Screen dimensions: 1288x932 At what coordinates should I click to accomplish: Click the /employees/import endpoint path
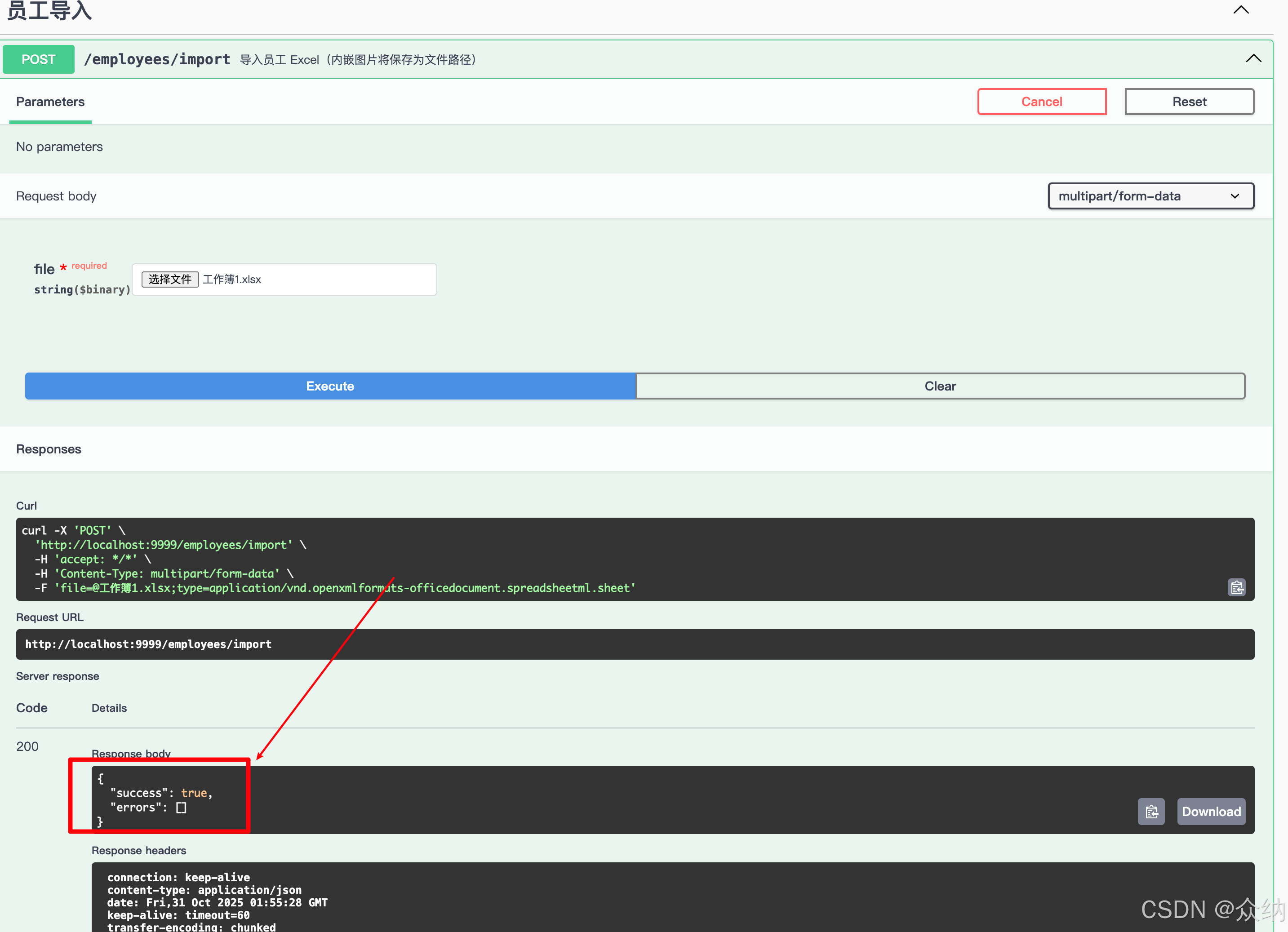pos(157,59)
